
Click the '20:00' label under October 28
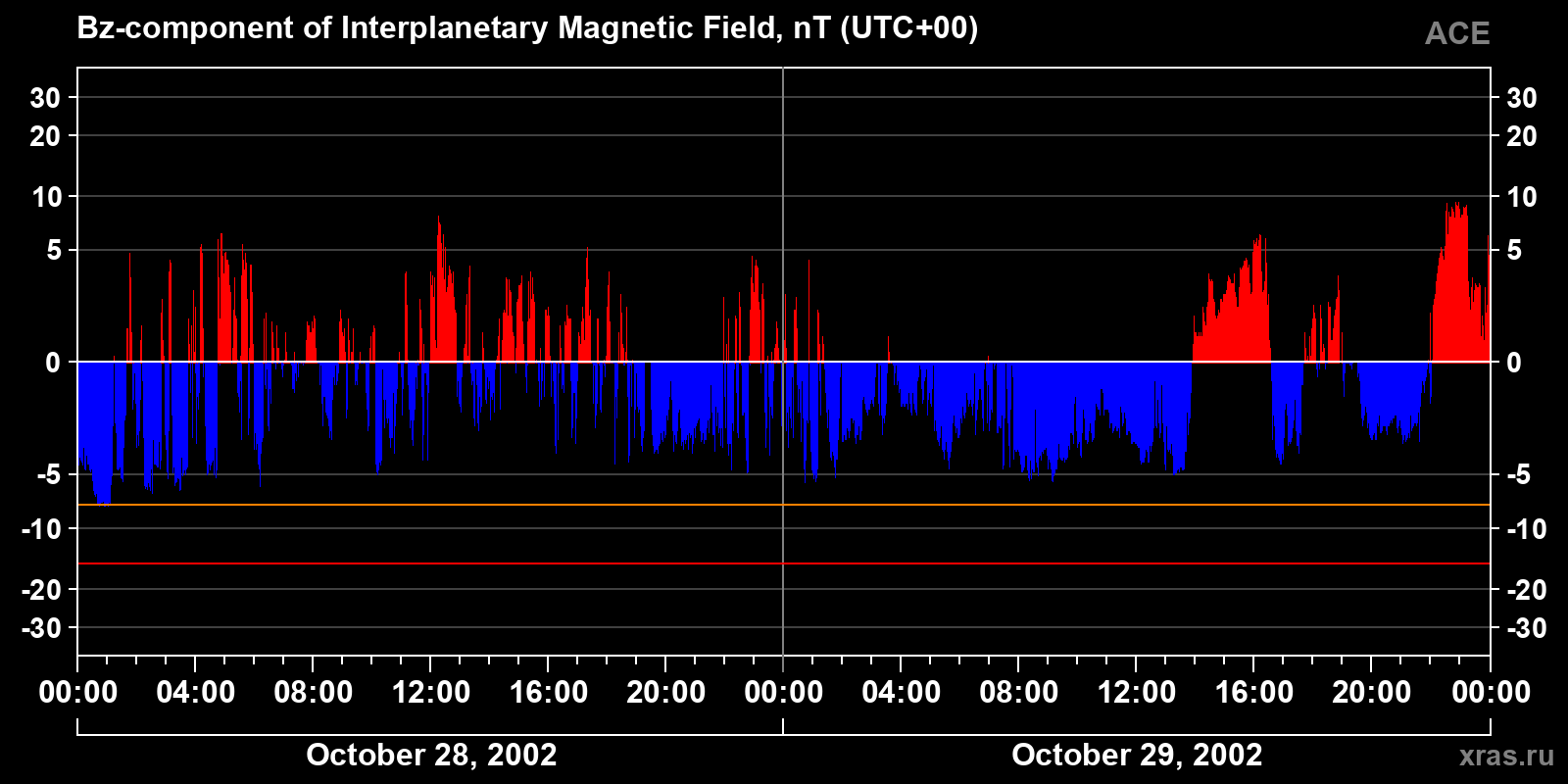coord(666,692)
